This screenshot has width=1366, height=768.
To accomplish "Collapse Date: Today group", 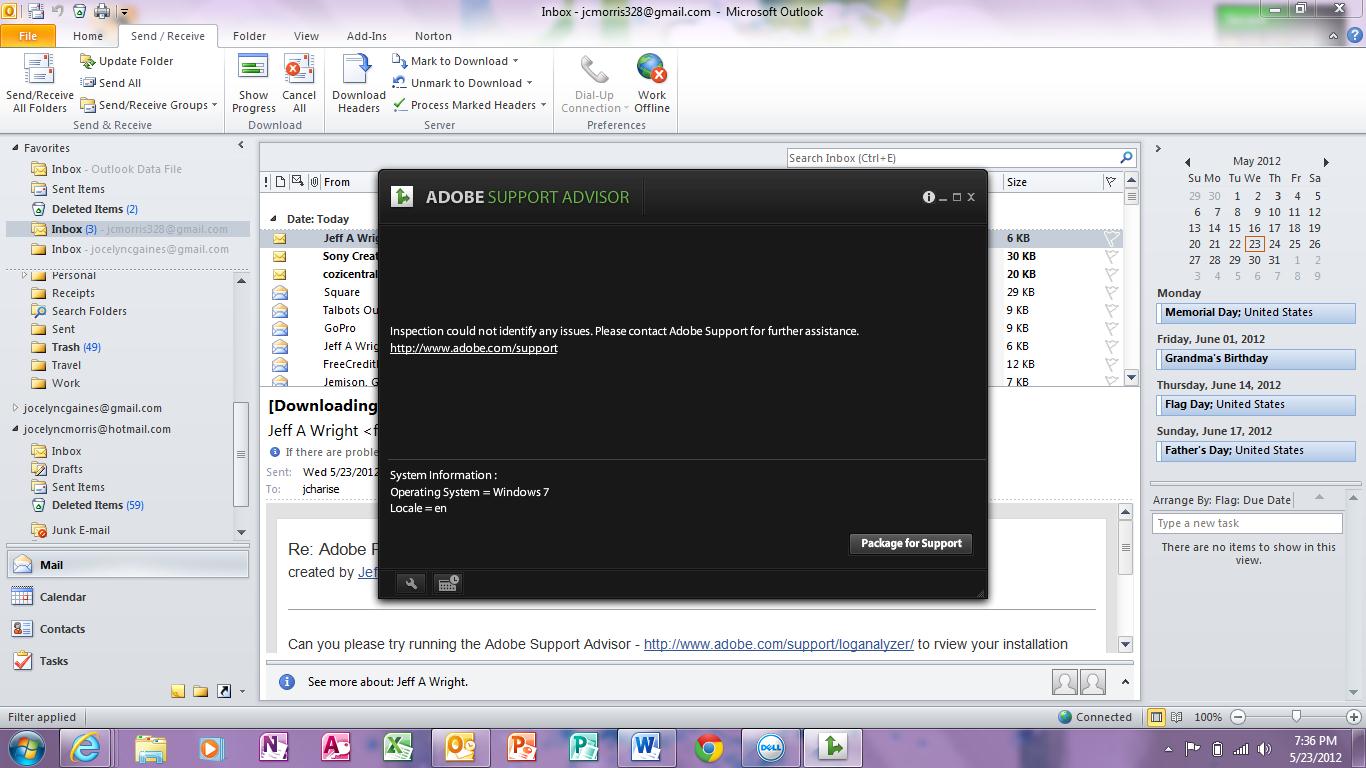I will click(x=273, y=219).
